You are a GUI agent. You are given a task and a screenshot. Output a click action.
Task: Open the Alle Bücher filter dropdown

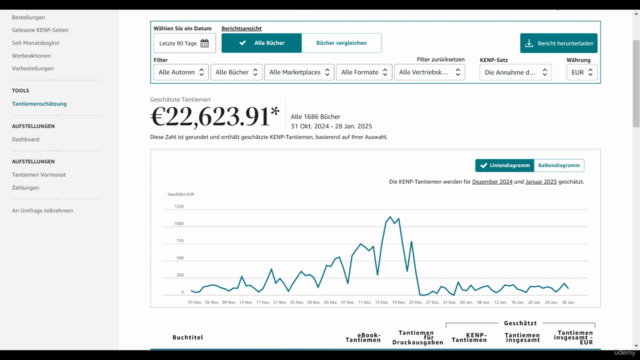(236, 72)
